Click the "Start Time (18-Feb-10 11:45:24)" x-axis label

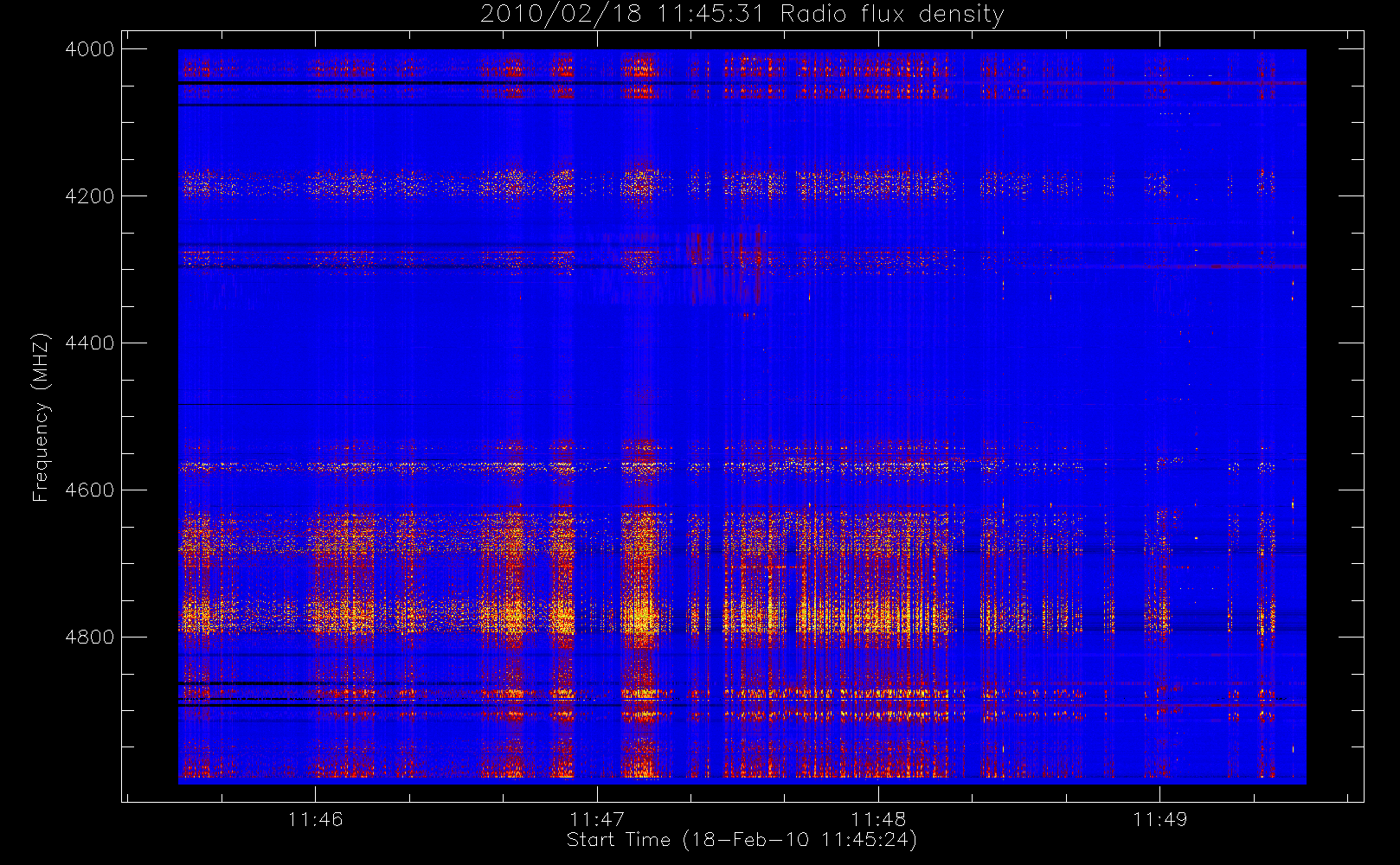pos(742,840)
